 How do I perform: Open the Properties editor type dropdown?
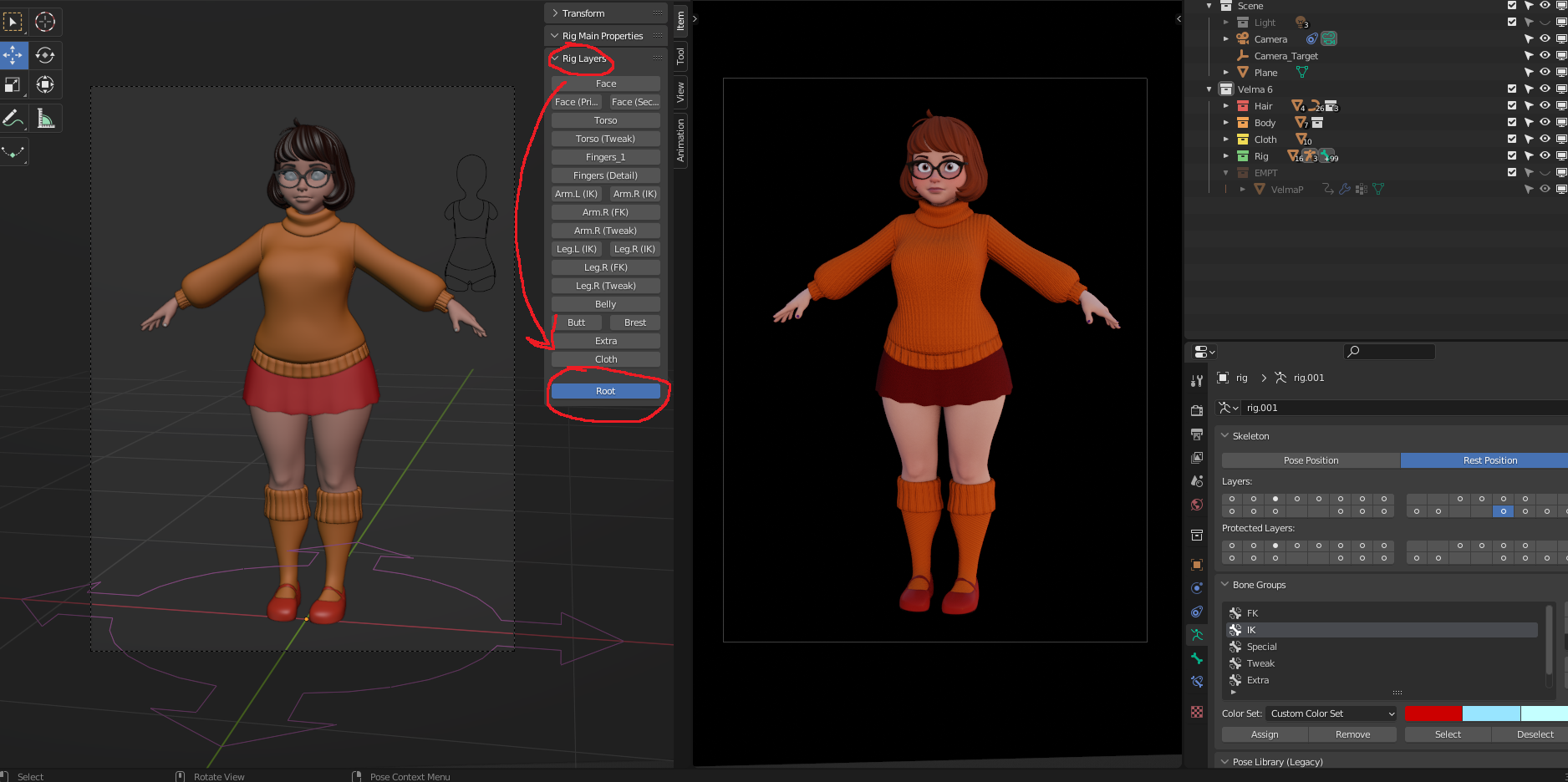click(x=1204, y=353)
